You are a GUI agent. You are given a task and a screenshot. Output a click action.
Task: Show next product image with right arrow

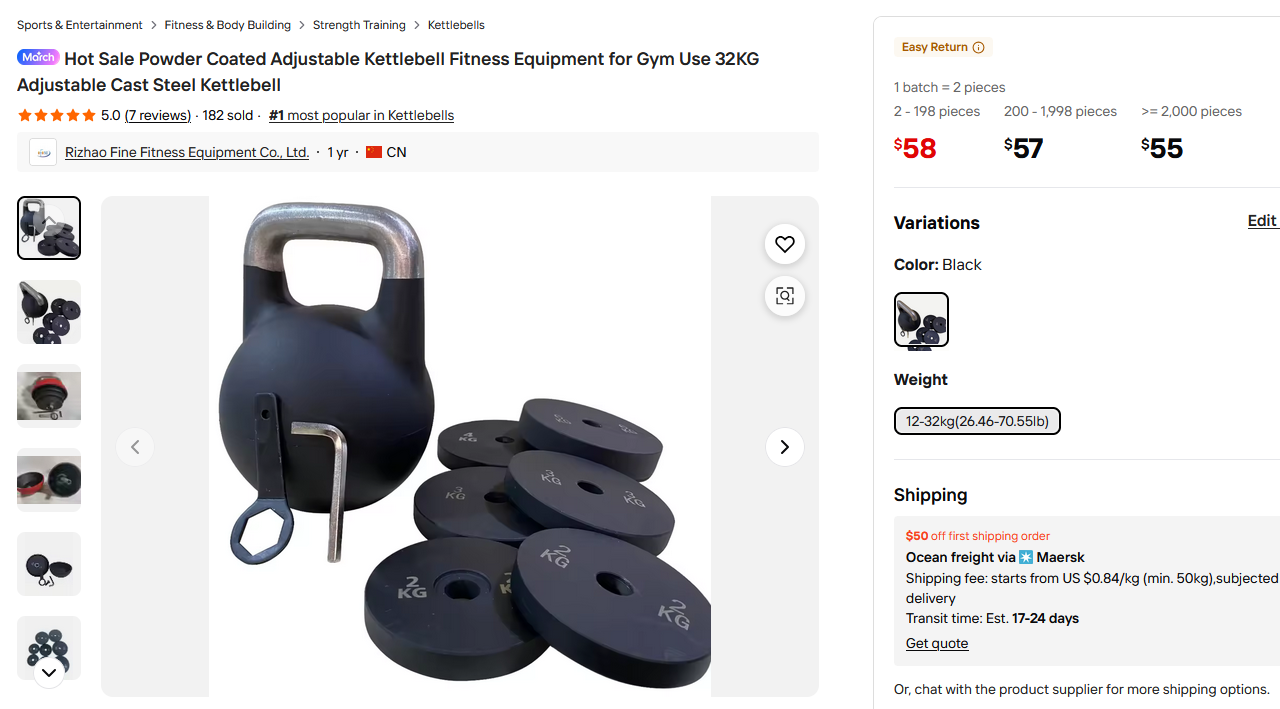pyautogui.click(x=785, y=447)
